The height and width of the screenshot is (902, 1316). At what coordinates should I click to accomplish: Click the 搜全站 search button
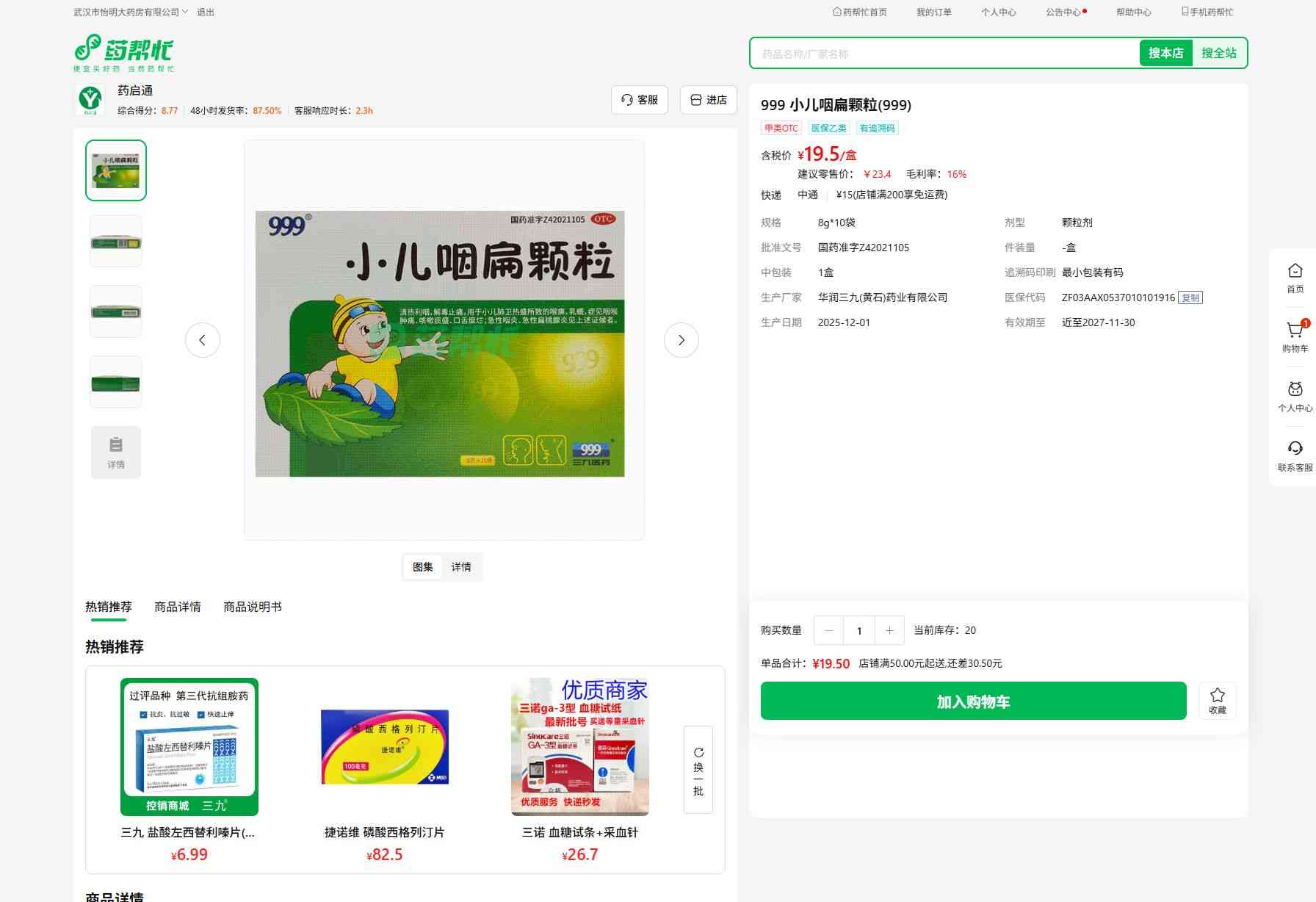(x=1219, y=53)
